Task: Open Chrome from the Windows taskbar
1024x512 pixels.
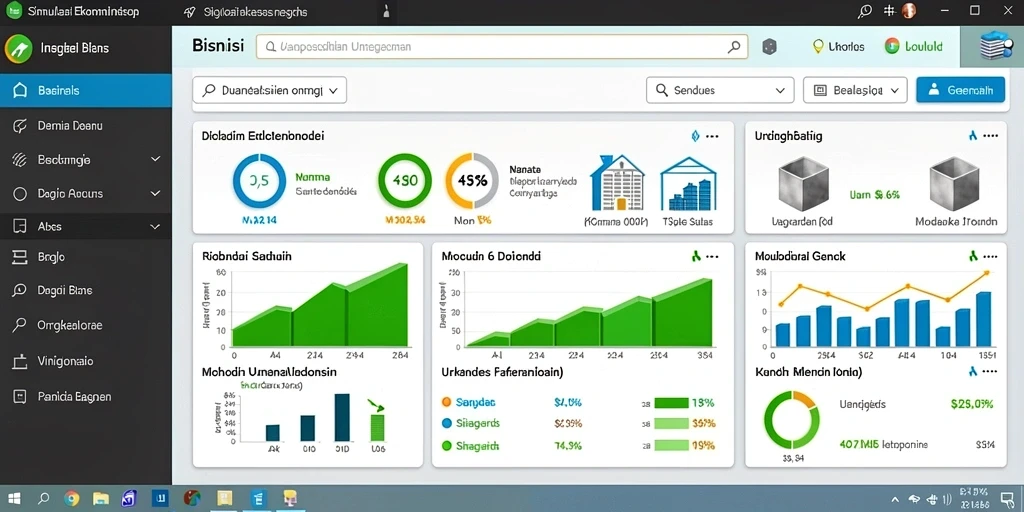Action: click(x=71, y=499)
